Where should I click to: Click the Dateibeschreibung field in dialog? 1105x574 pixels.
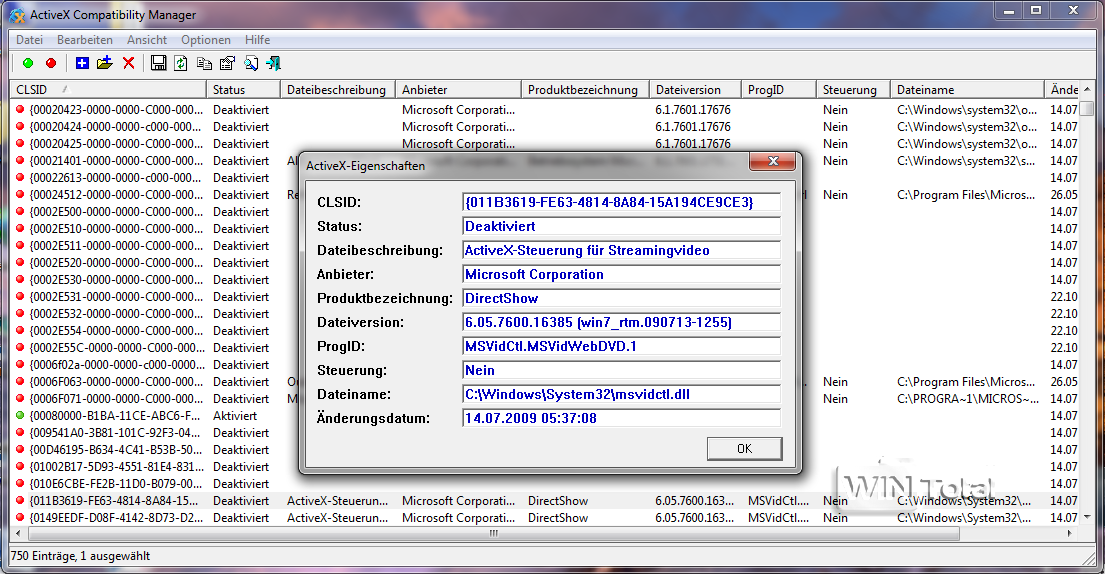pyautogui.click(x=622, y=250)
